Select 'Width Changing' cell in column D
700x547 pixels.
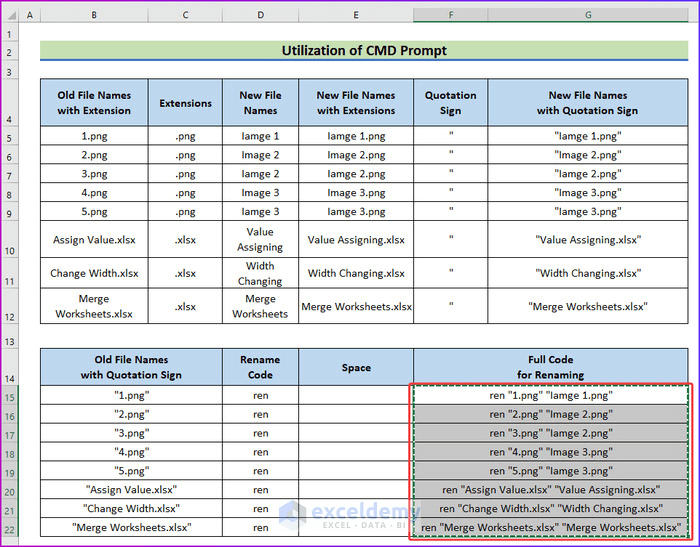pos(260,273)
